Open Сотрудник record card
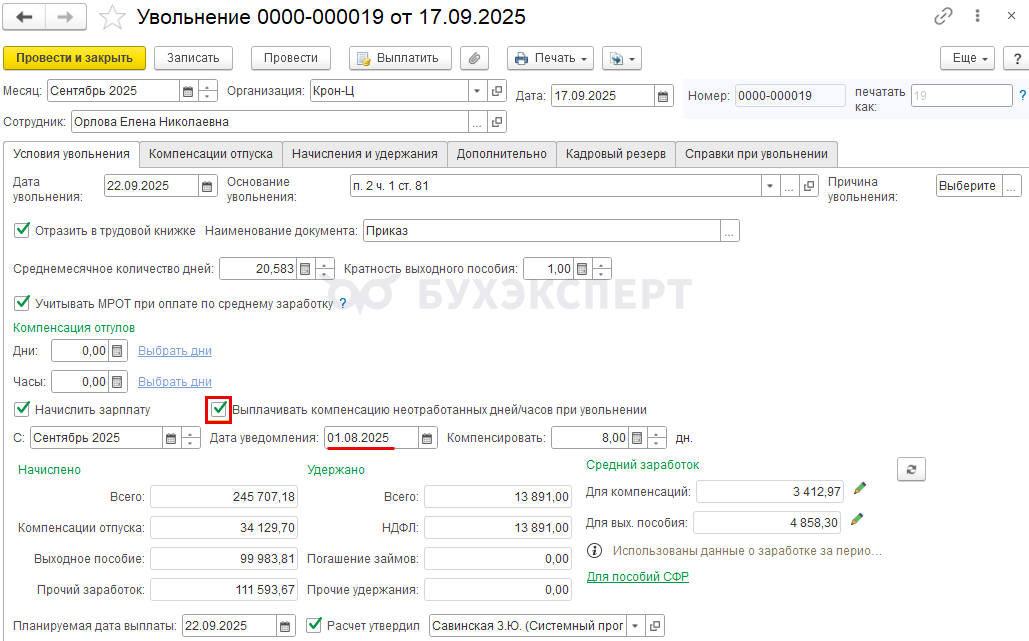The image size is (1029, 641). 497,122
